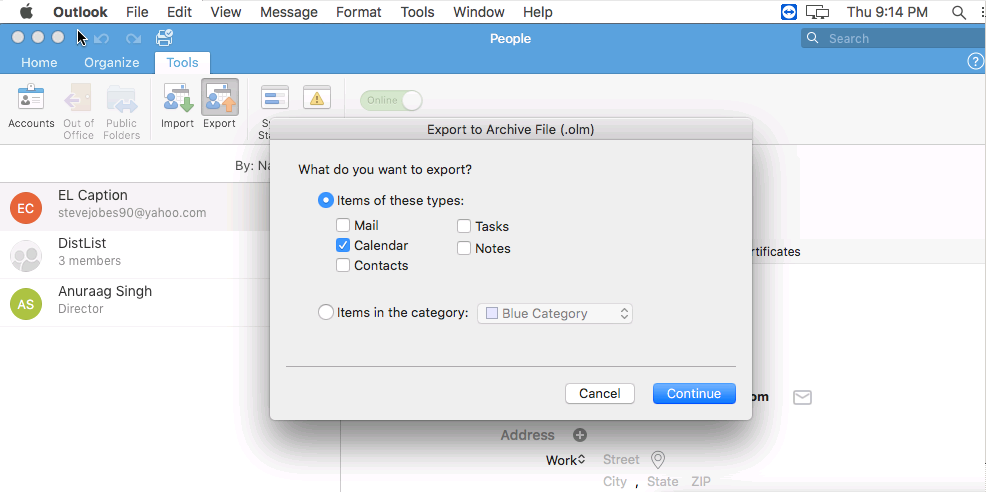Open the Tools menu in menu bar
986x492 pixels.
418,12
